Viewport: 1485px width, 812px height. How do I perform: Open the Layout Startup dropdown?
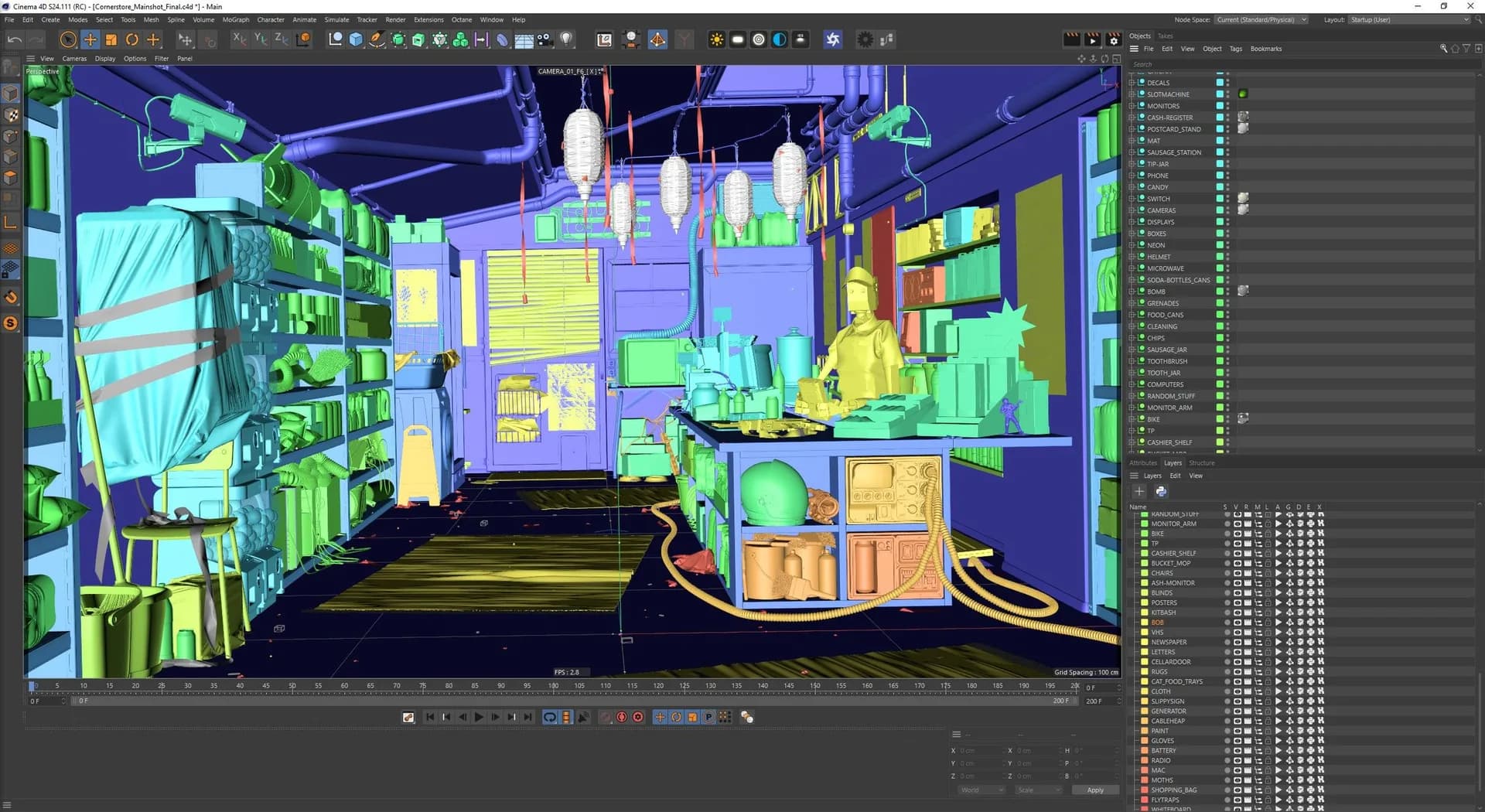1409,19
